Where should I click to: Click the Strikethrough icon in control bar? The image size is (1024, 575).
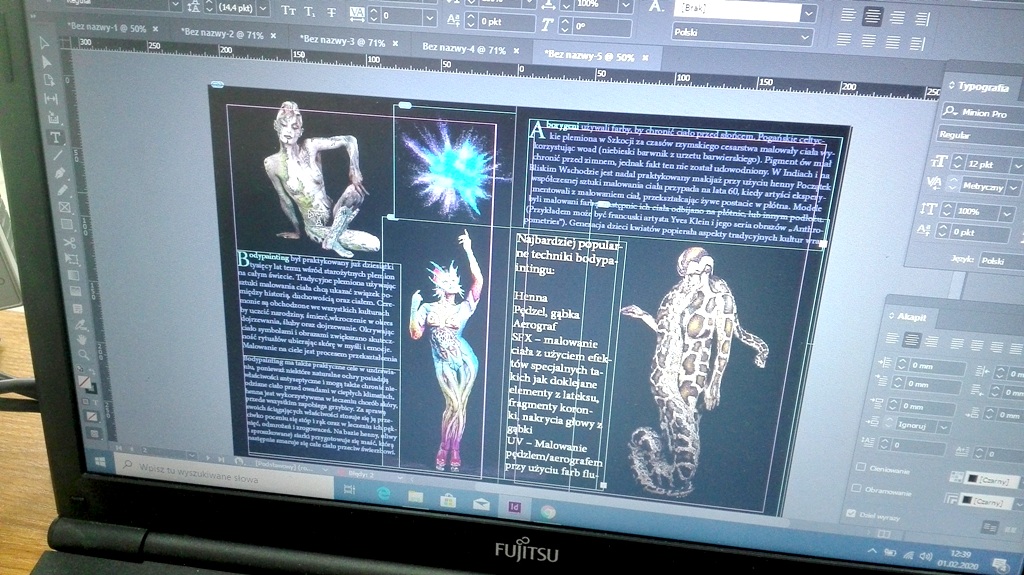pos(332,12)
